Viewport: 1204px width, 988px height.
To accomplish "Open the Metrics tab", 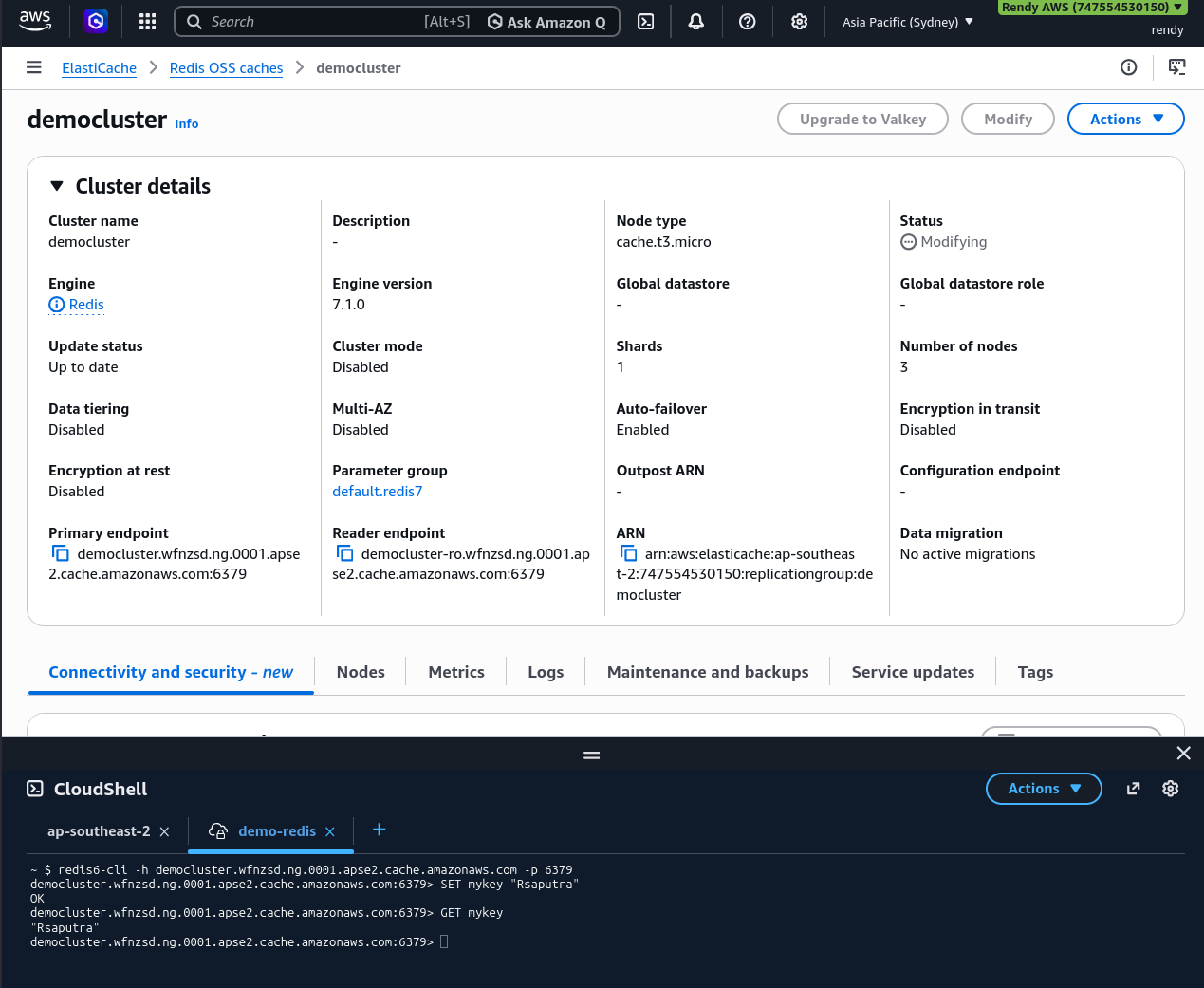I will (x=456, y=672).
